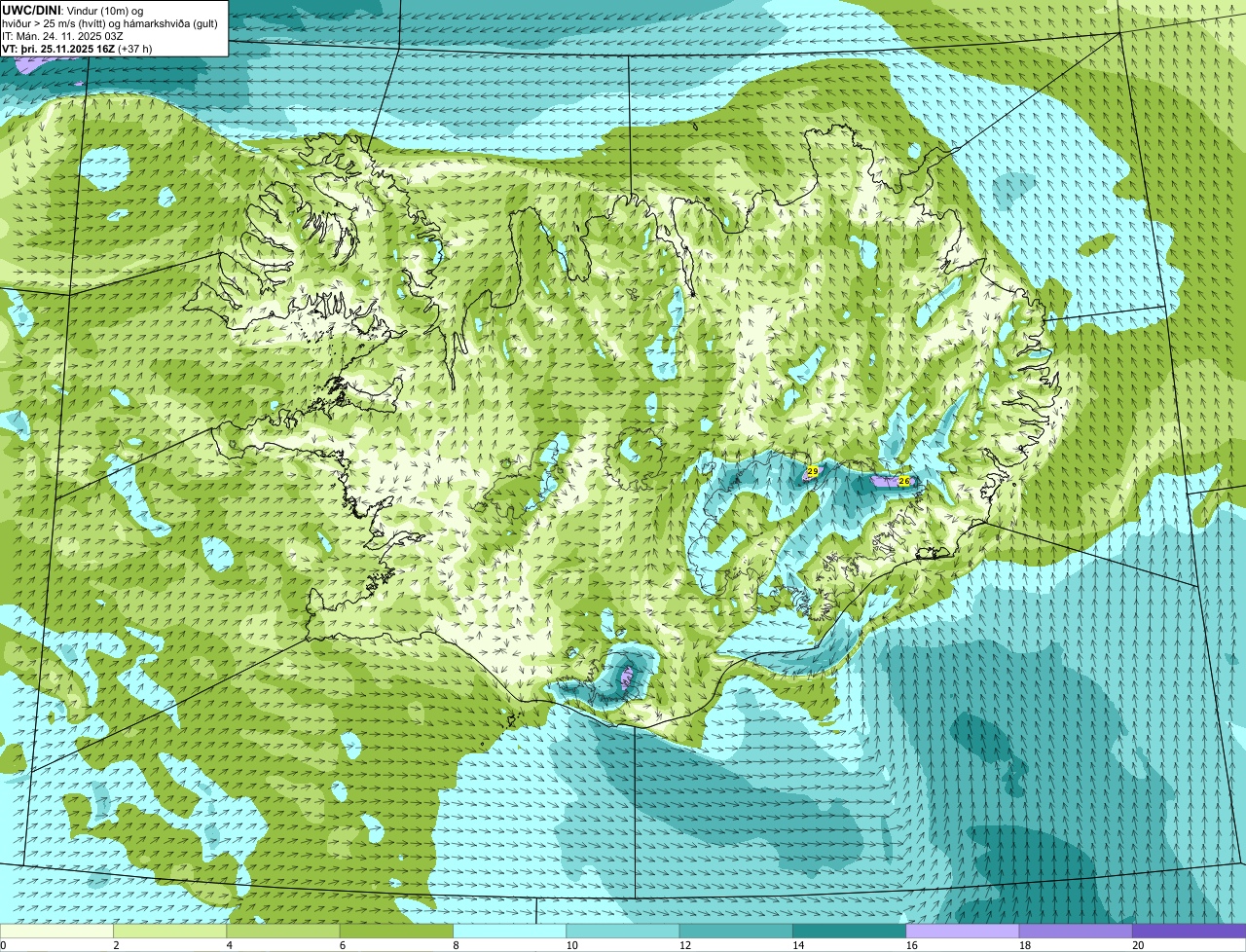The height and width of the screenshot is (952, 1246).
Task: Click the legend label '8'
Action: click(456, 945)
